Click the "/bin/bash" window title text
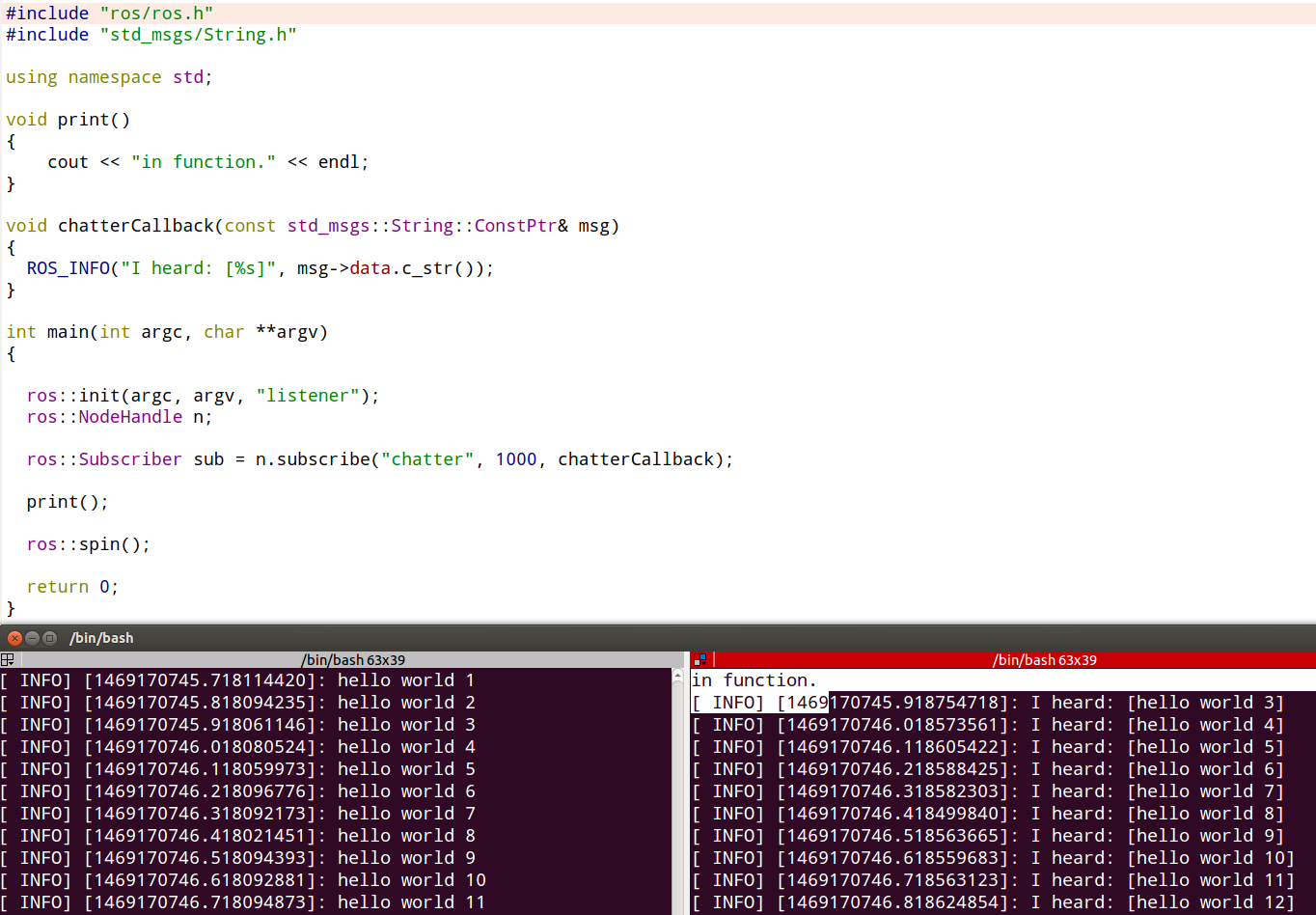Viewport: 1316px width, 915px height. [101, 638]
